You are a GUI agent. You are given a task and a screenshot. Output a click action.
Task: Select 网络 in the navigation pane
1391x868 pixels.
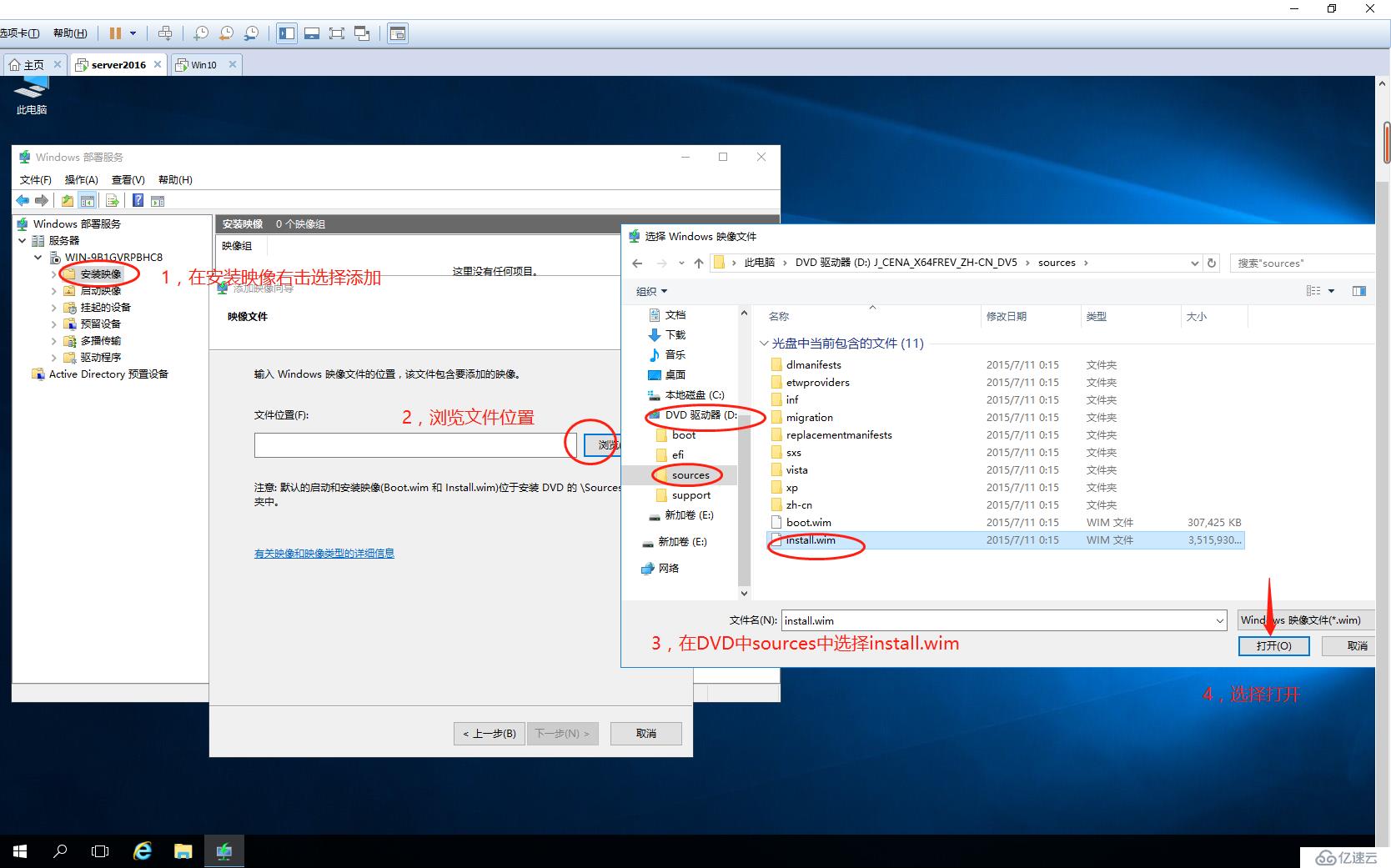point(668,568)
